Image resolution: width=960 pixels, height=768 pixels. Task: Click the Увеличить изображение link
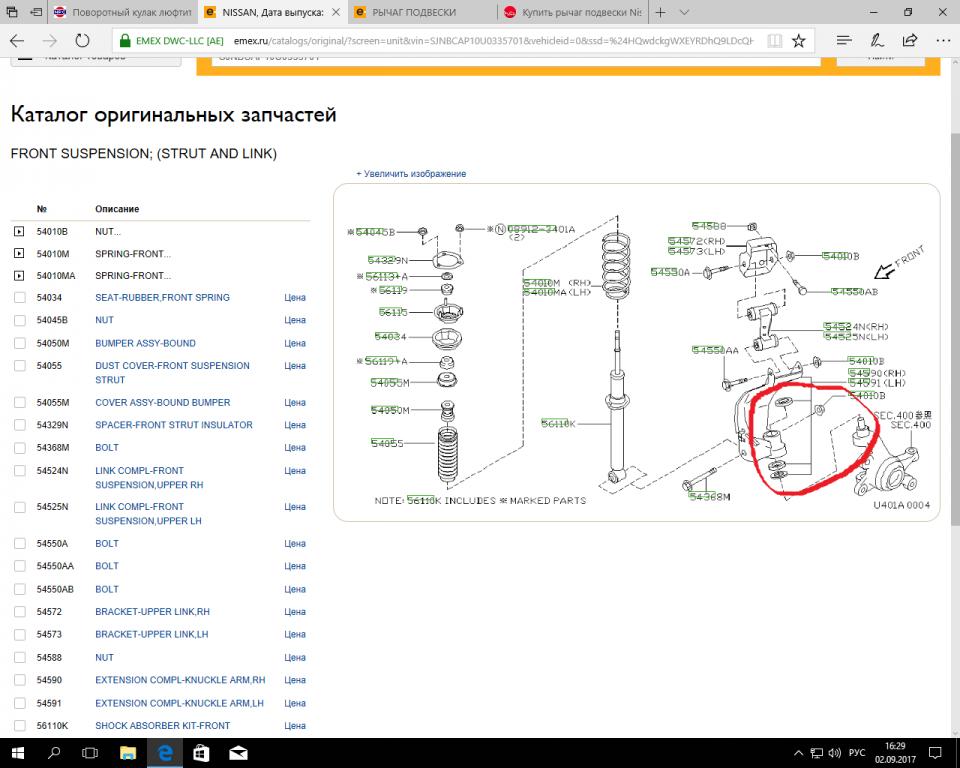click(x=411, y=174)
